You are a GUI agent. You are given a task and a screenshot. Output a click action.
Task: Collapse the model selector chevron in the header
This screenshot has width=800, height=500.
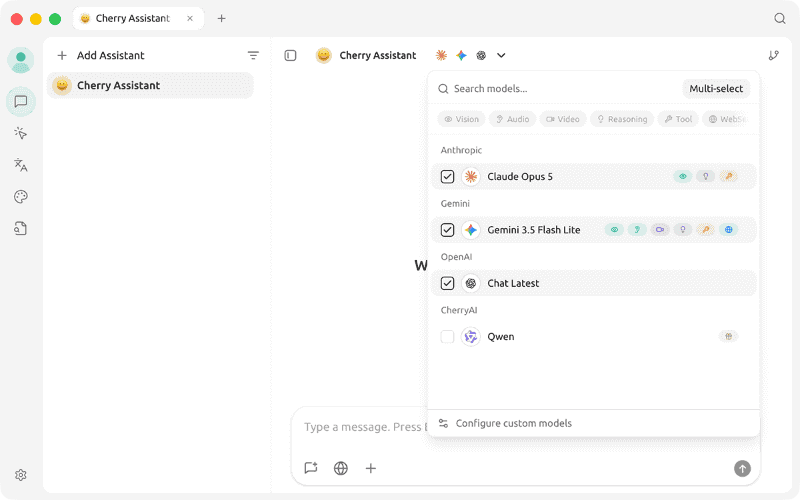(501, 55)
